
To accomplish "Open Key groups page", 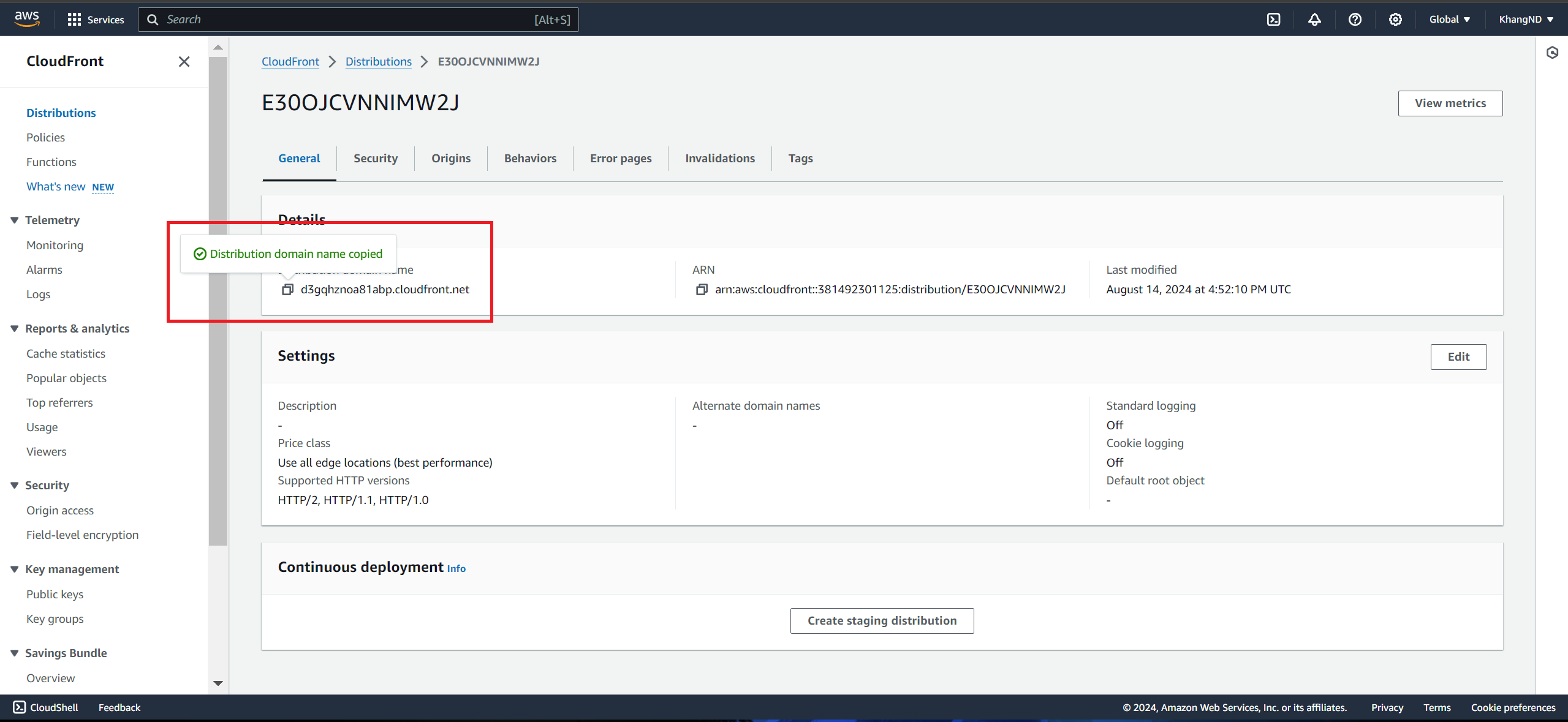I will (55, 619).
